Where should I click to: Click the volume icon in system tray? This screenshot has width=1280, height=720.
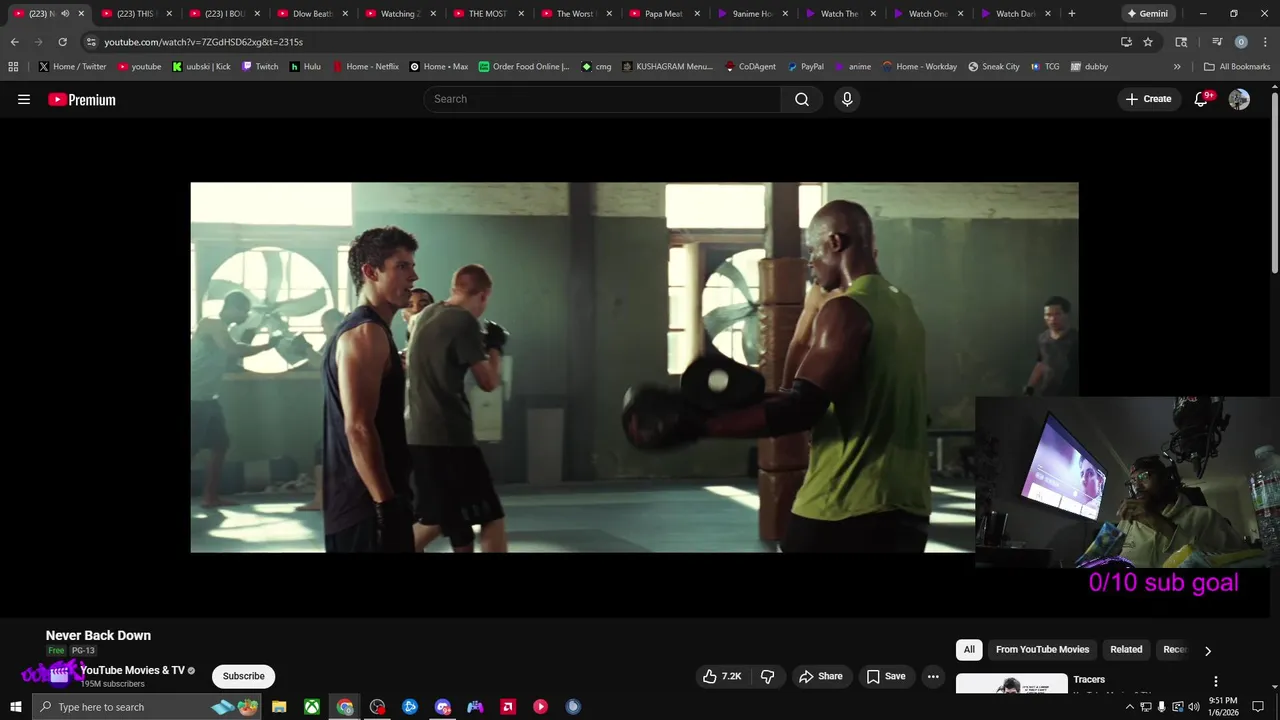tap(1194, 707)
